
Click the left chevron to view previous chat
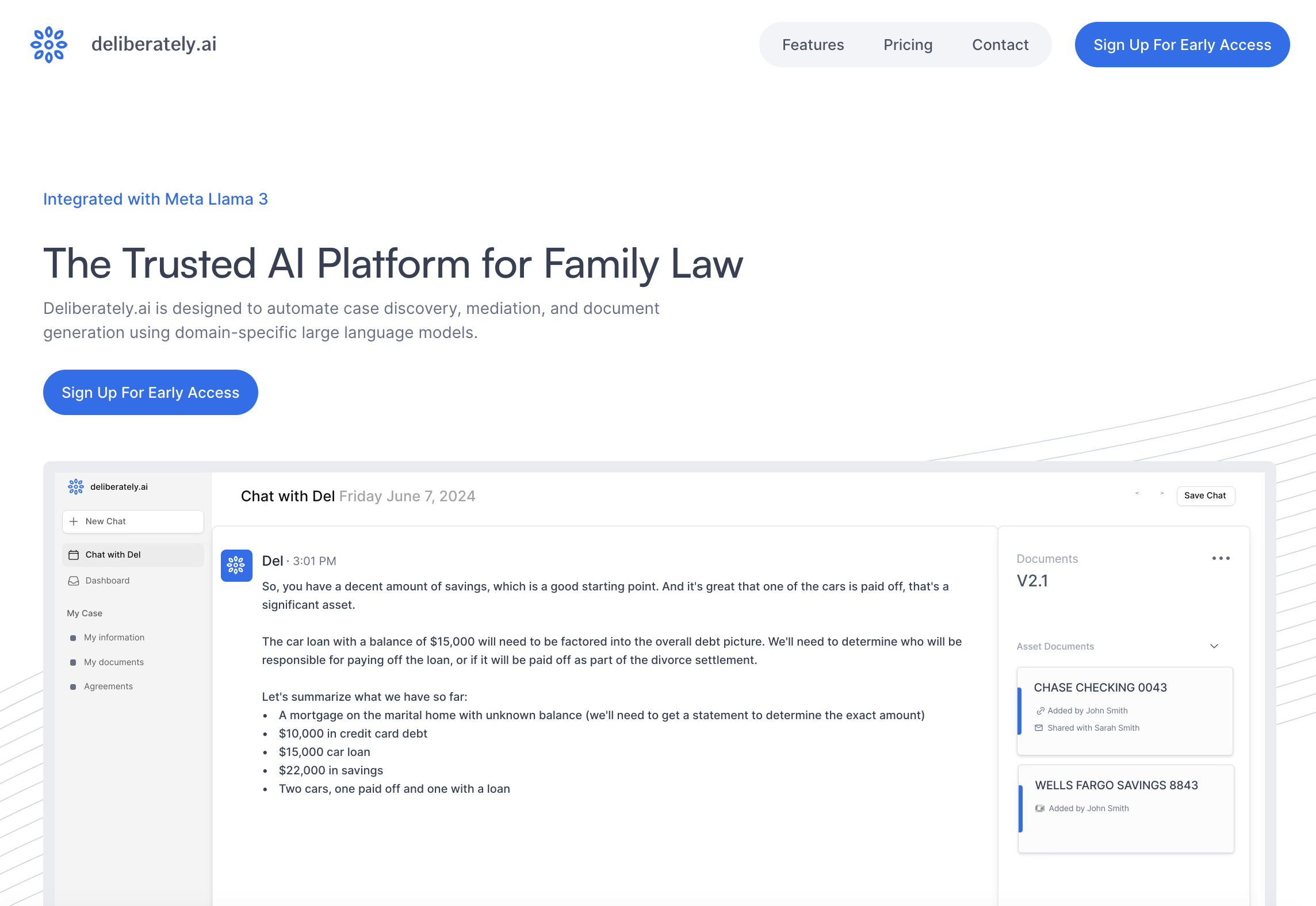[x=1137, y=494]
